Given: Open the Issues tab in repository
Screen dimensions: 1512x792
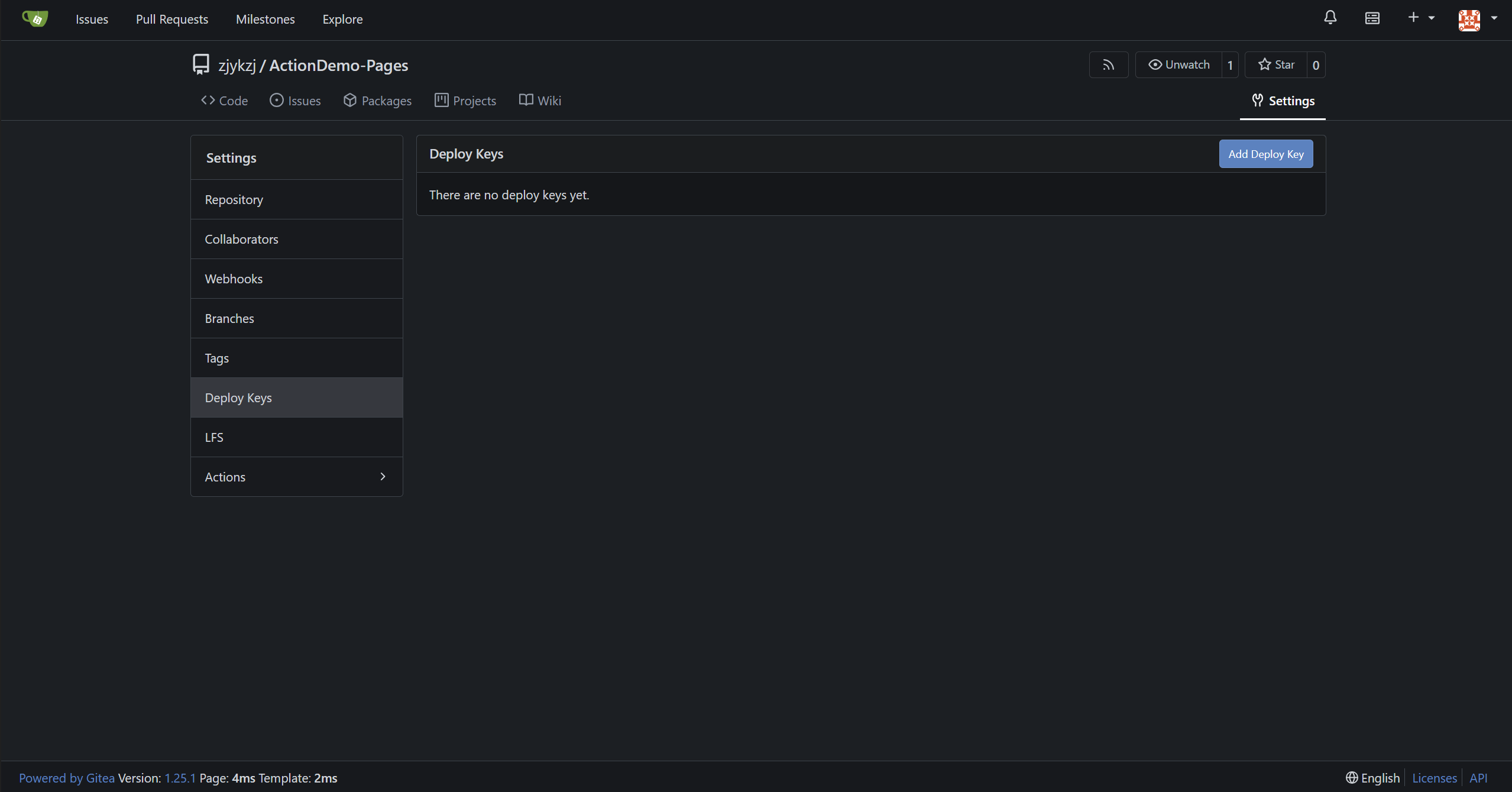Looking at the screenshot, I should click(295, 101).
